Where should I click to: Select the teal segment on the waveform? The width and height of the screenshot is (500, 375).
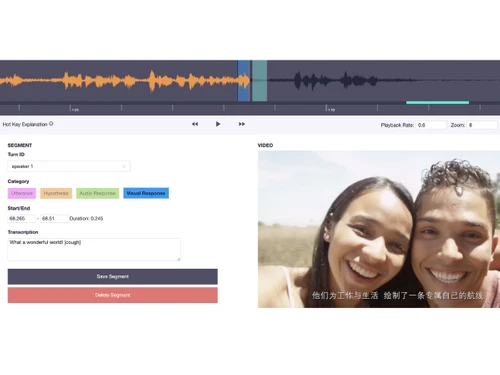[259, 81]
